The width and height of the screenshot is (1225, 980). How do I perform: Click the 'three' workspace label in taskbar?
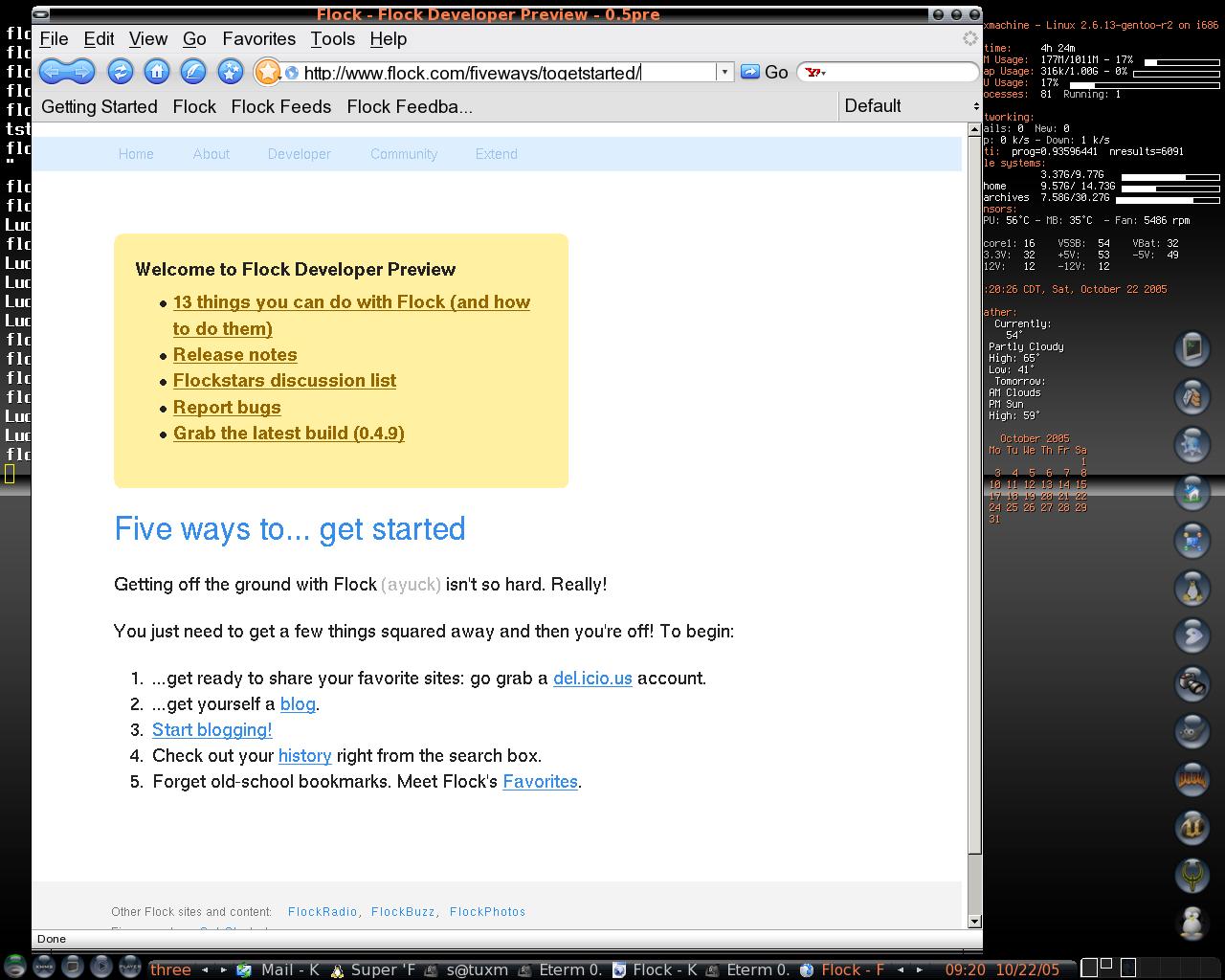coord(170,969)
